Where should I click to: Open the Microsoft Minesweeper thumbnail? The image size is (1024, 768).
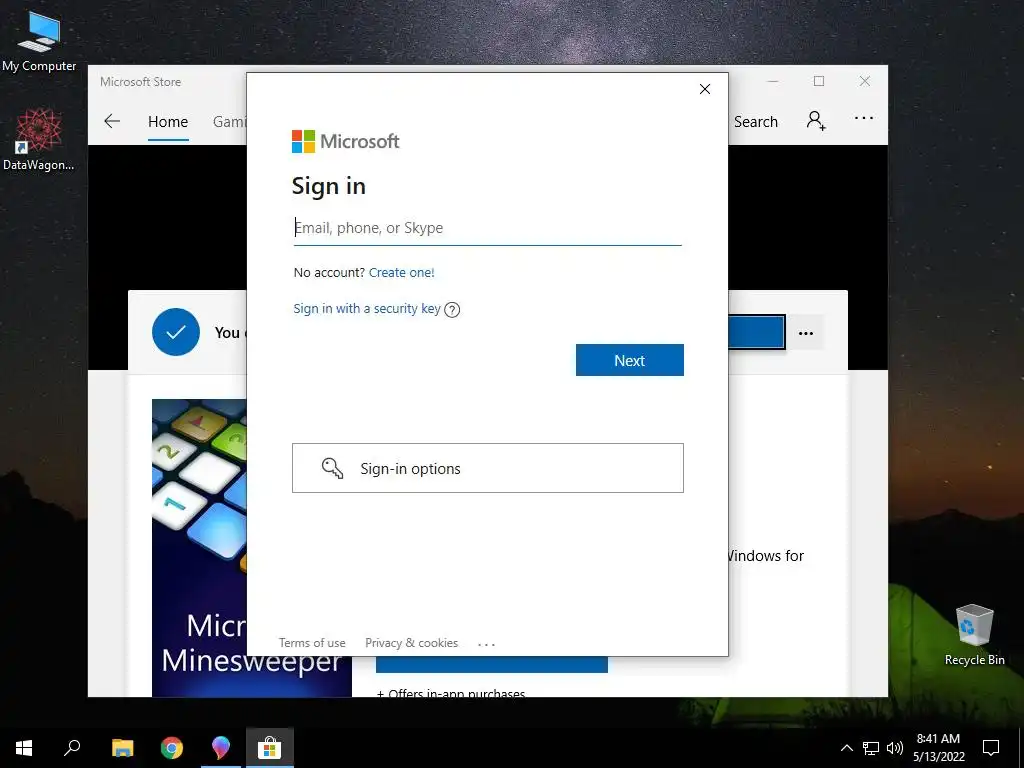[x=199, y=547]
